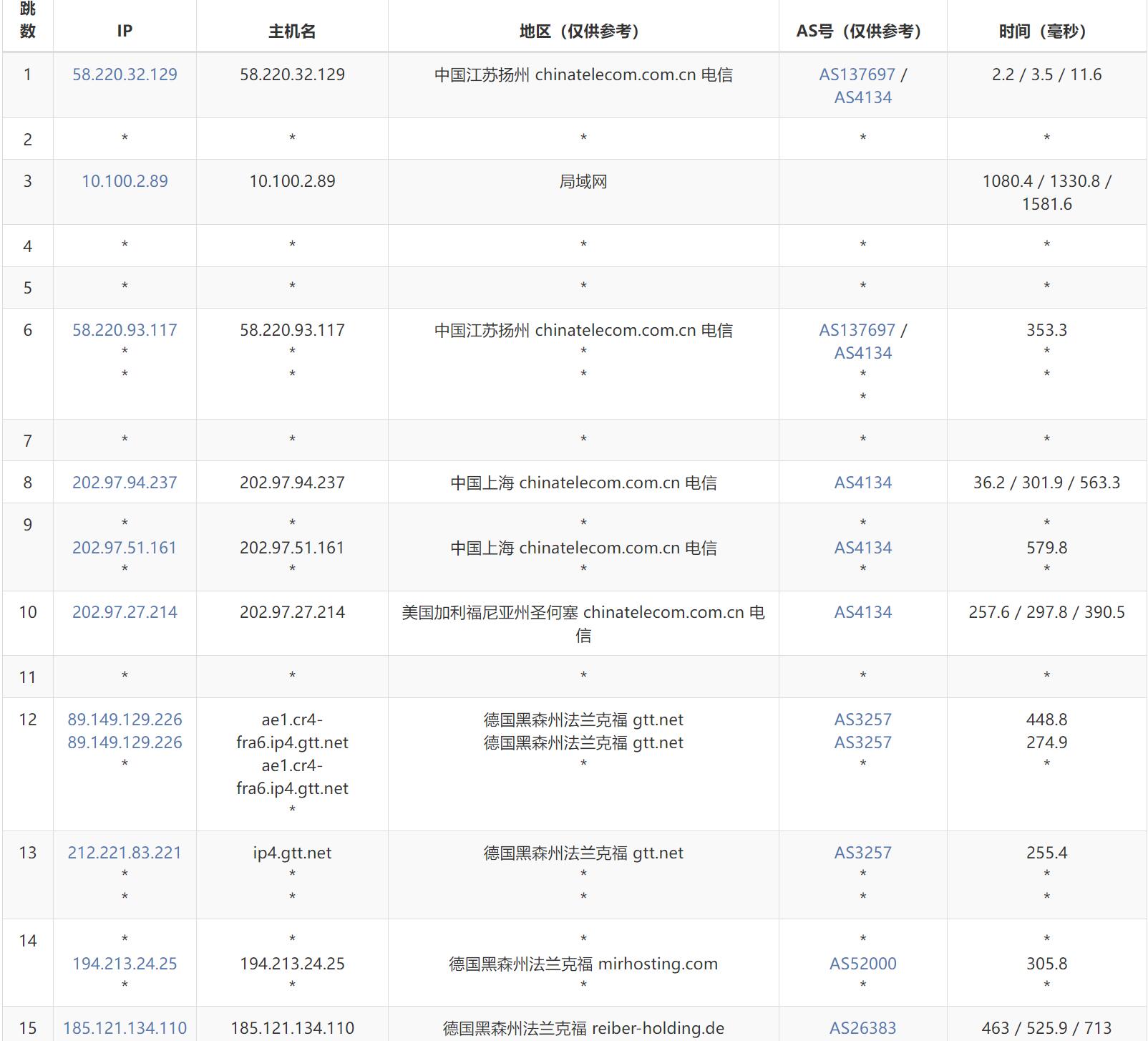The height and width of the screenshot is (1041, 1148).
Task: Open IP link 202.97.94.237
Action: (125, 483)
